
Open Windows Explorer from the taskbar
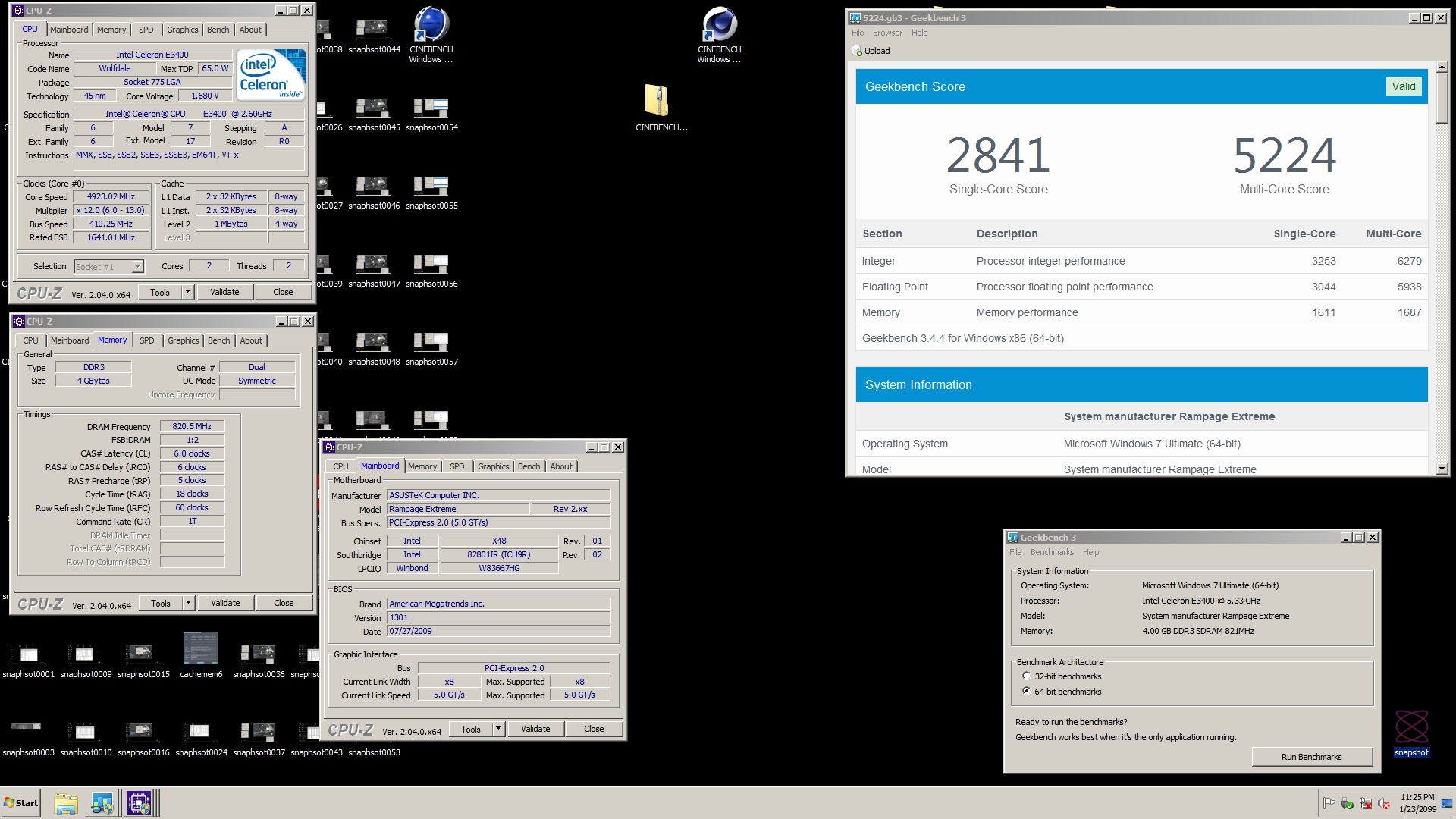point(66,803)
